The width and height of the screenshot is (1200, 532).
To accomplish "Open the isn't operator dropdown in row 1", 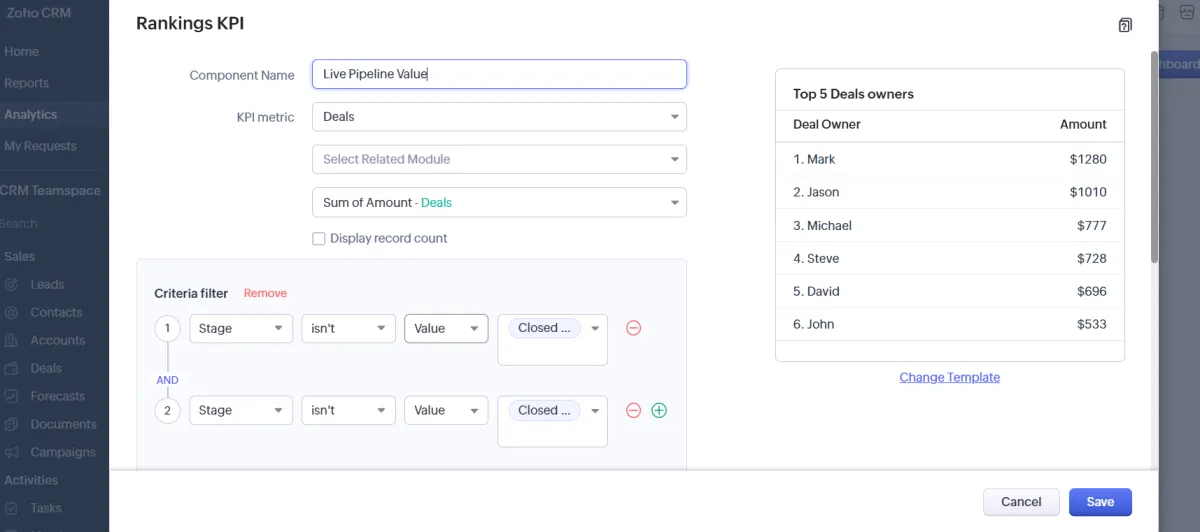I will pos(348,328).
